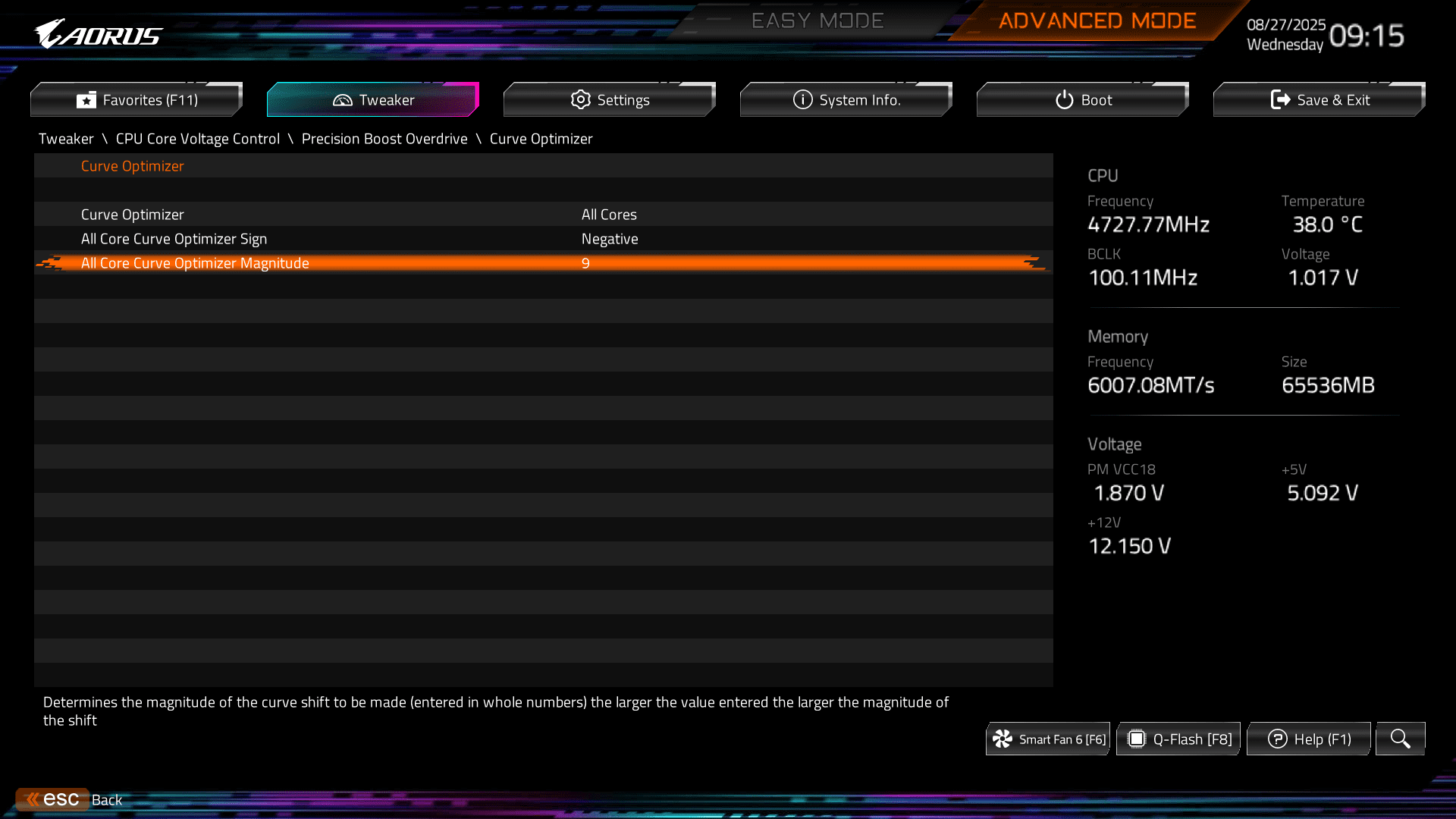This screenshot has width=1456, height=819.
Task: Click the Favorites star folder icon
Action: click(86, 99)
